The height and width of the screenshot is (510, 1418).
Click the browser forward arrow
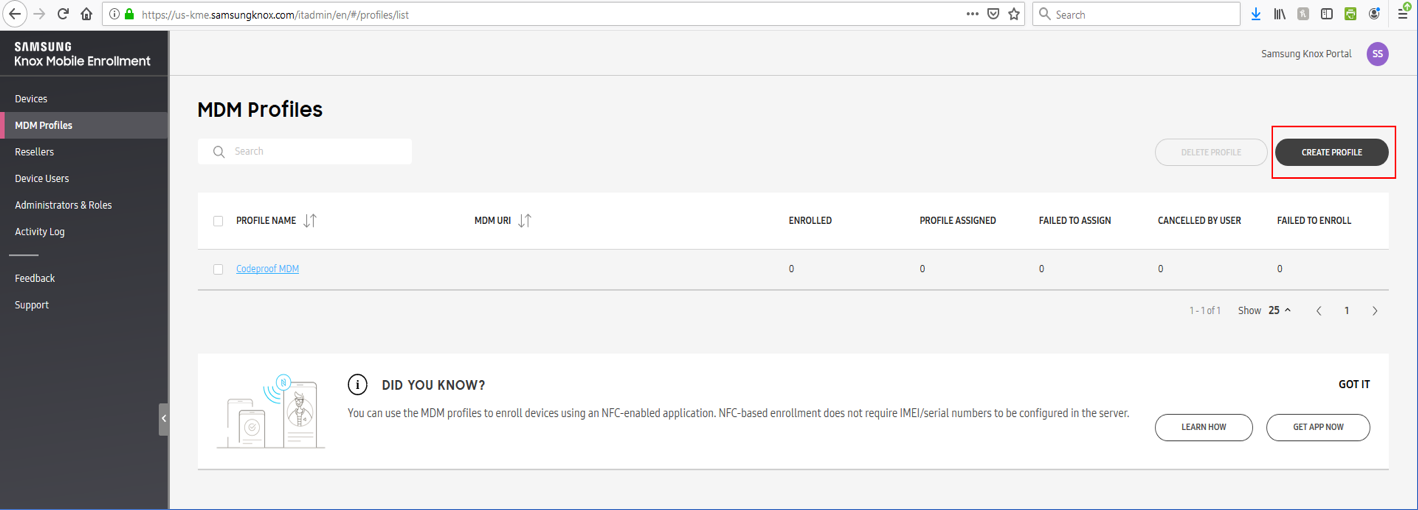click(x=40, y=14)
